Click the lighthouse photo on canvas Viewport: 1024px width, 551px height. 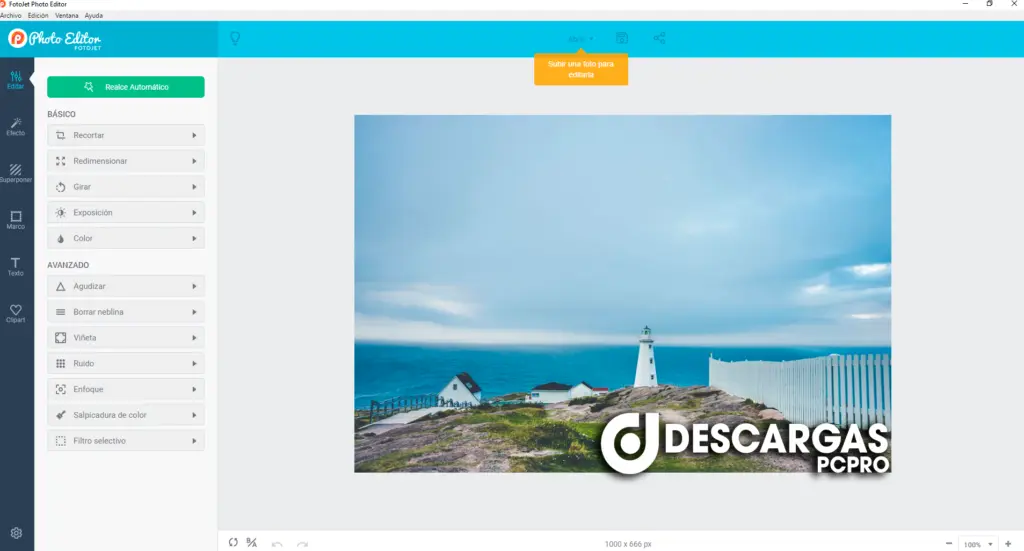pyautogui.click(x=622, y=293)
